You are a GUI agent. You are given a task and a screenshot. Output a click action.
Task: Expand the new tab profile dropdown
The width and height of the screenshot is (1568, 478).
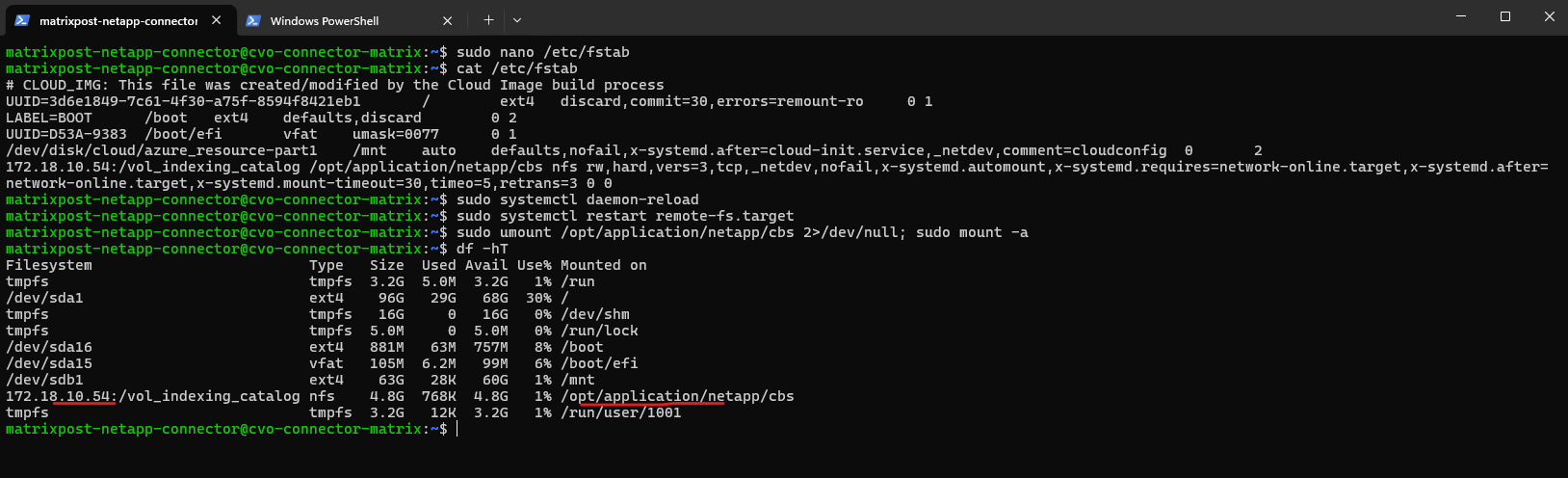(517, 20)
